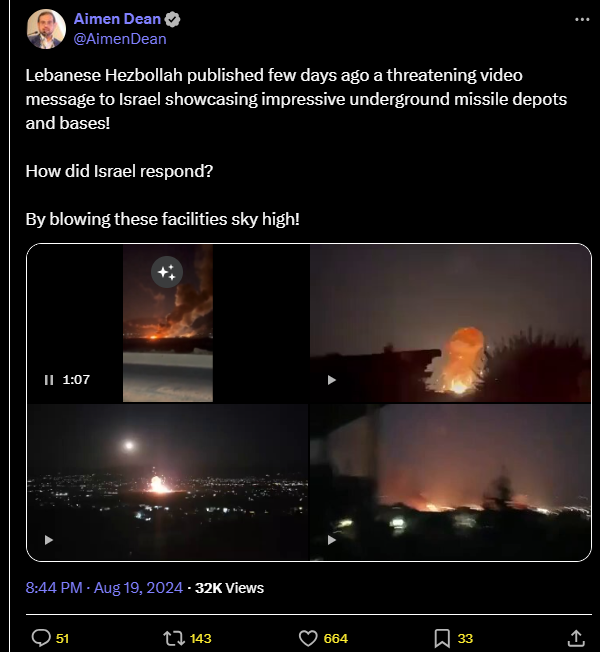Click the share upload icon
Image resolution: width=600 pixels, height=652 pixels.
click(576, 638)
